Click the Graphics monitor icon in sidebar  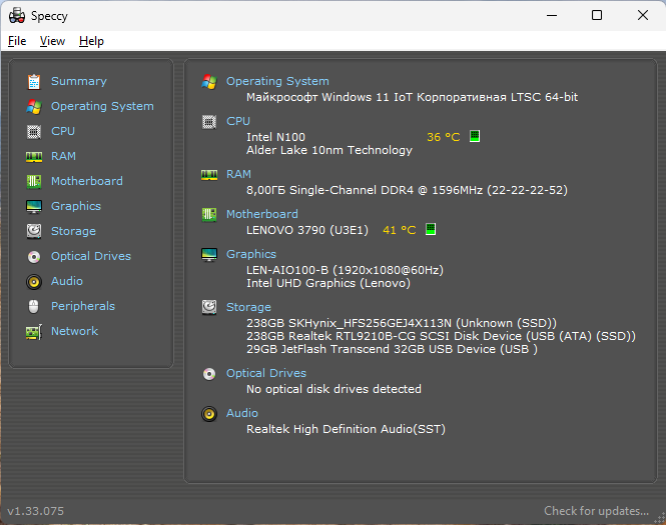(x=34, y=207)
